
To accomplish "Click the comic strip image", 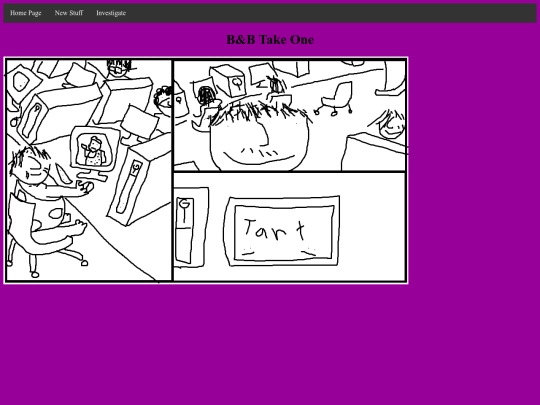I will [x=206, y=170].
